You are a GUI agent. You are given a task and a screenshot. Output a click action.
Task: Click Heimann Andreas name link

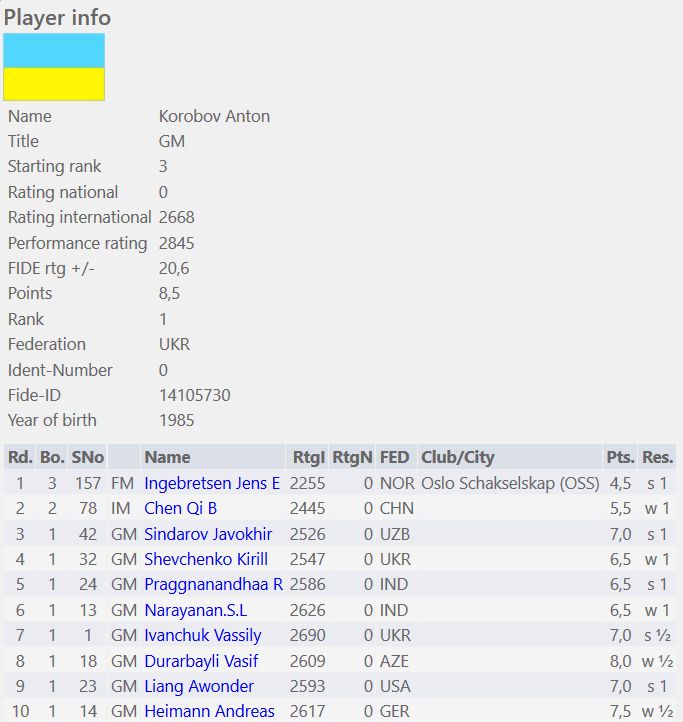[x=209, y=711]
